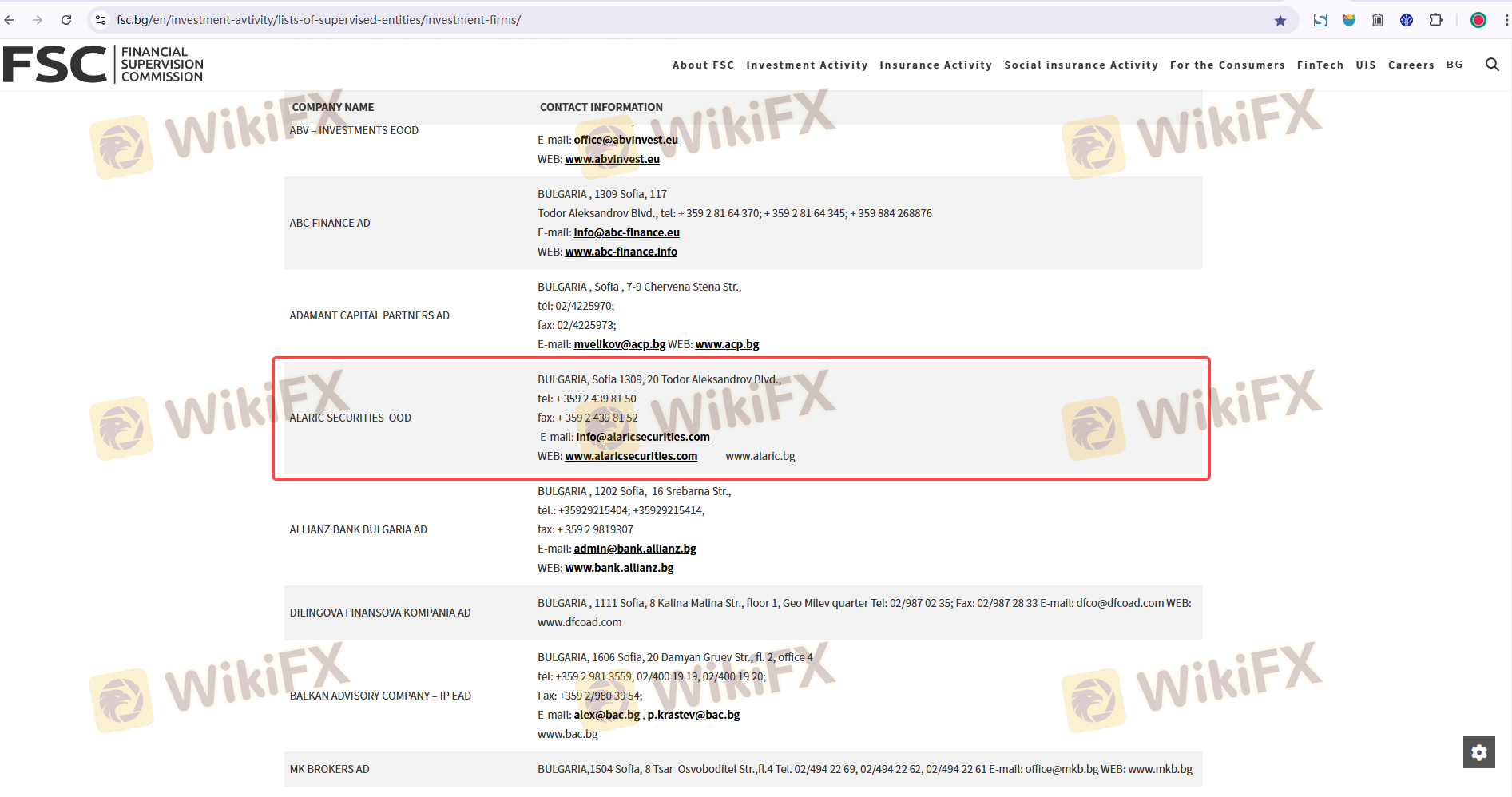Image resolution: width=1512 pixels, height=797 pixels.
Task: Select DILINGOVA FINANSOVA KOMPANIA AD name
Action: pos(380,613)
